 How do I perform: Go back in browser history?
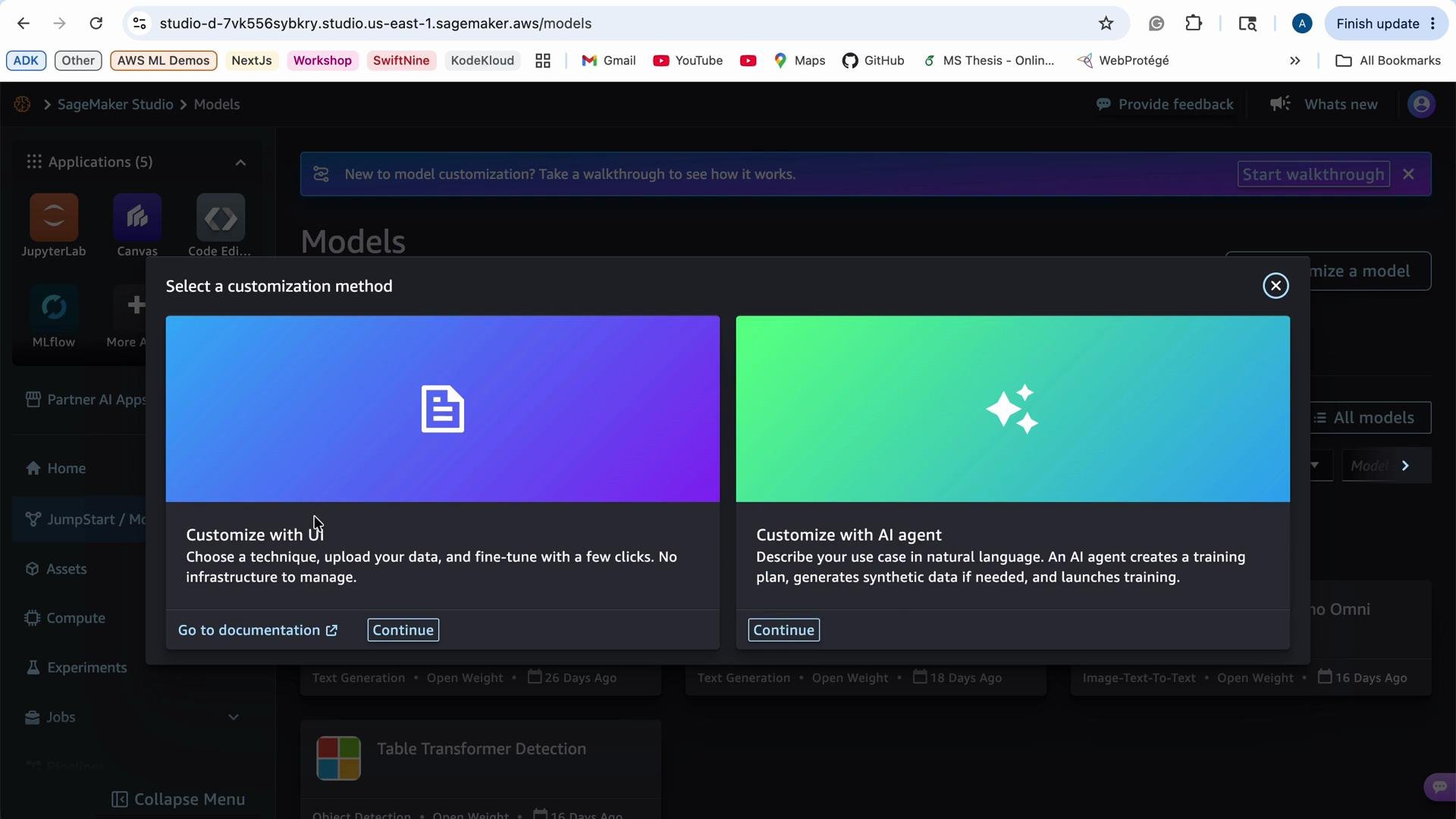point(24,24)
